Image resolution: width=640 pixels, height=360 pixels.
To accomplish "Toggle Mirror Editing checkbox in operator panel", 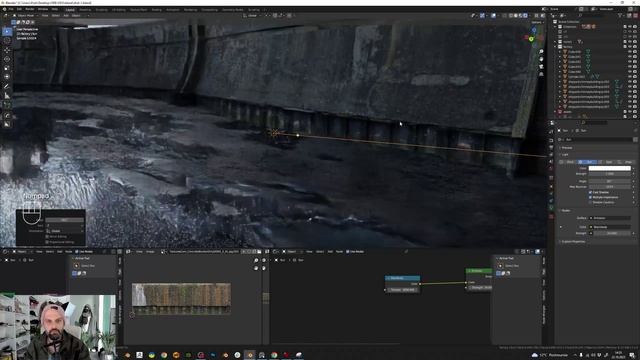I will coord(47,236).
